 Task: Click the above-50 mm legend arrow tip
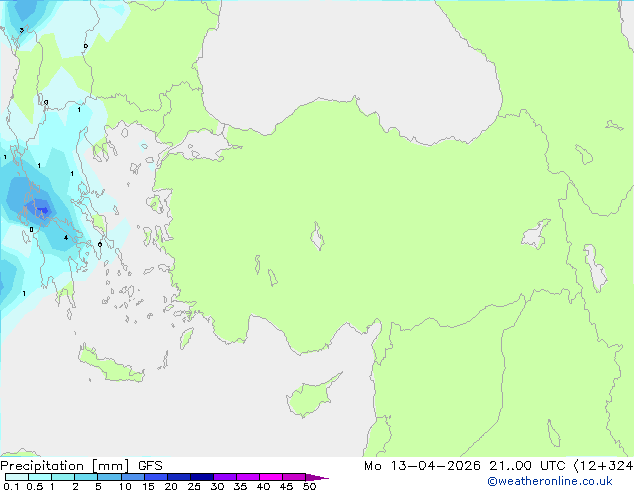[317, 477]
